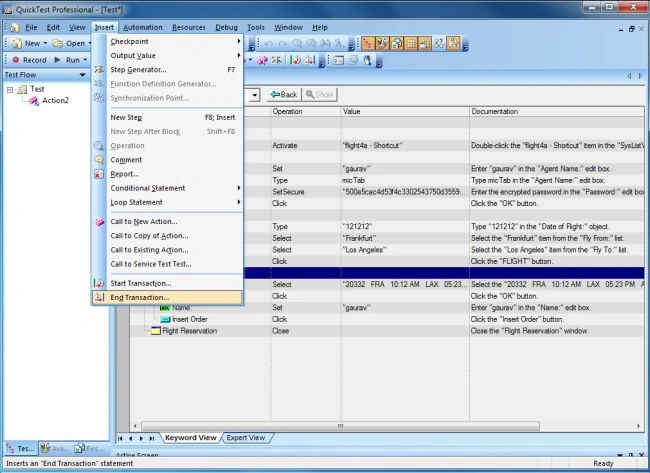Click the End Transaction toolbar icon

click(309, 60)
